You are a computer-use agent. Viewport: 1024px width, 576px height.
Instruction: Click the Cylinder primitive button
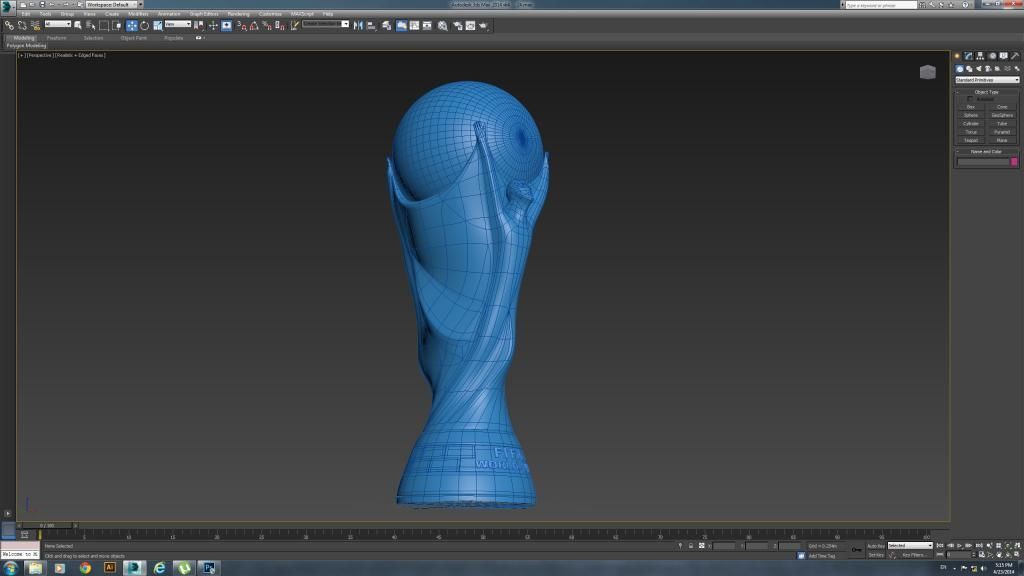970,124
